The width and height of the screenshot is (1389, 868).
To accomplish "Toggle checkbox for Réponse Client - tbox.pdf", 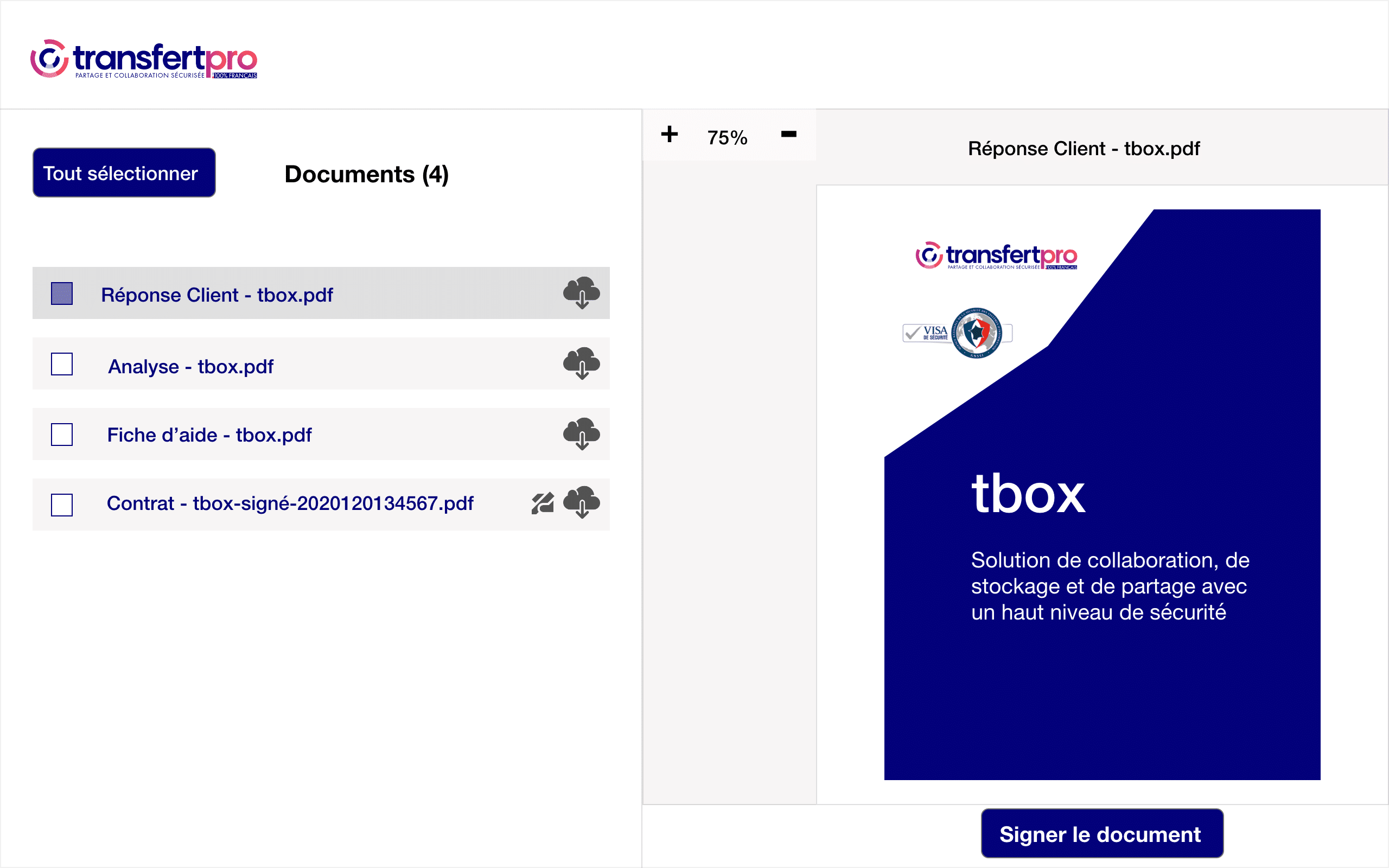I will (x=62, y=293).
